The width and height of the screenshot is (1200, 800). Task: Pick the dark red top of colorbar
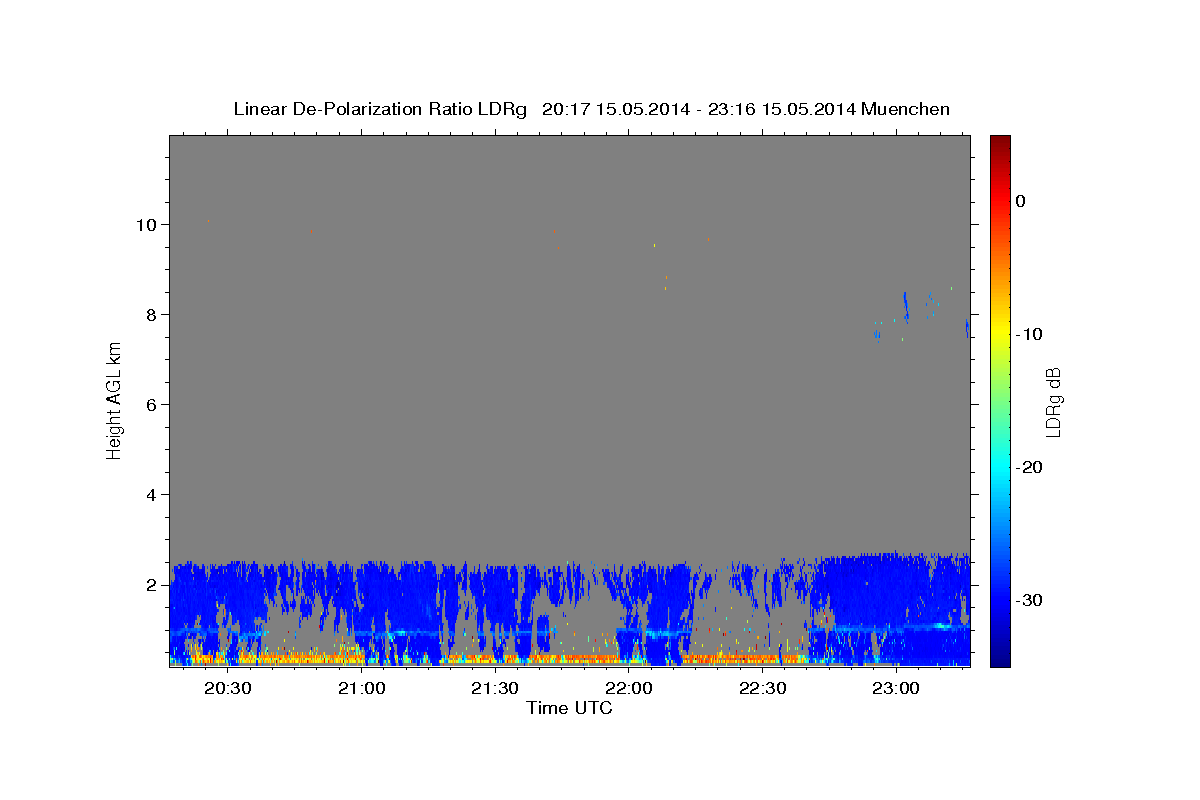tap(1000, 141)
